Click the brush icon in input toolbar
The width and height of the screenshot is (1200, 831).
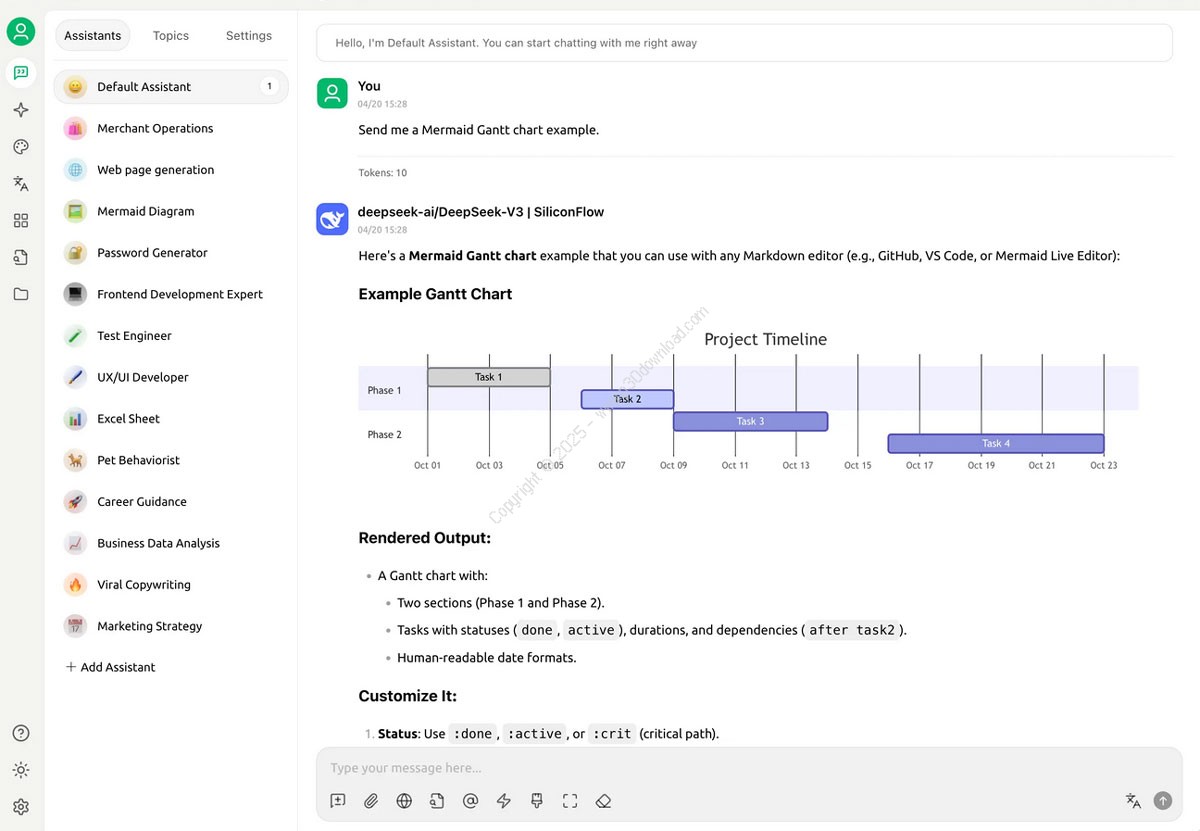click(537, 801)
